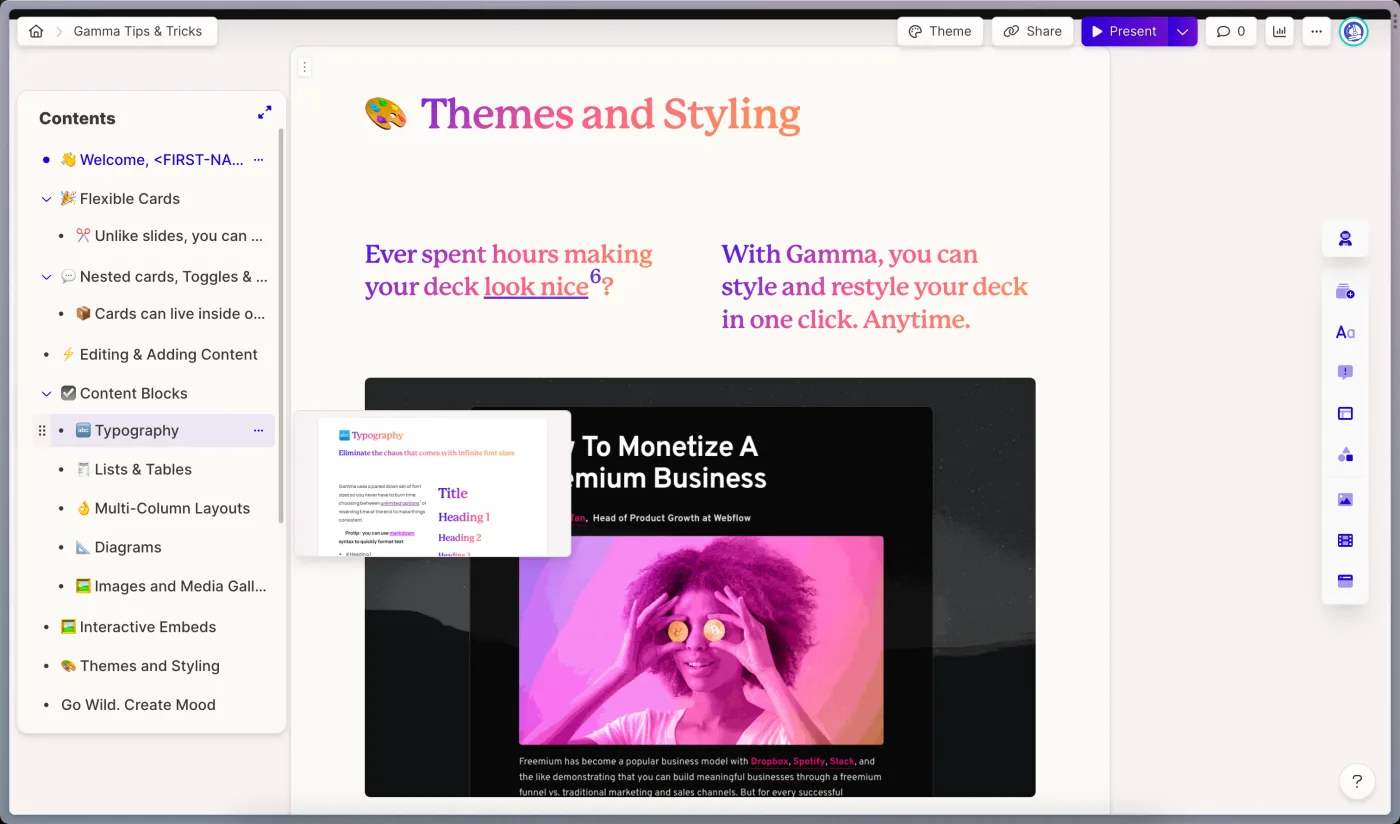Image resolution: width=1400 pixels, height=824 pixels.
Task: Go to 'Go Wild. Create Mood' card
Action: coord(138,705)
